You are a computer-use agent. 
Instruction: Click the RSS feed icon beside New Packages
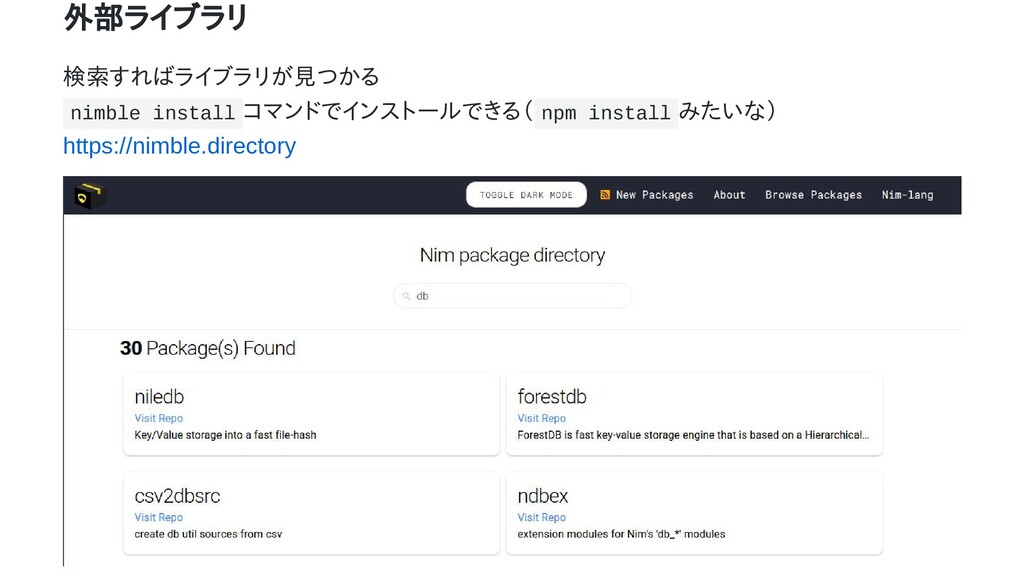tap(605, 195)
